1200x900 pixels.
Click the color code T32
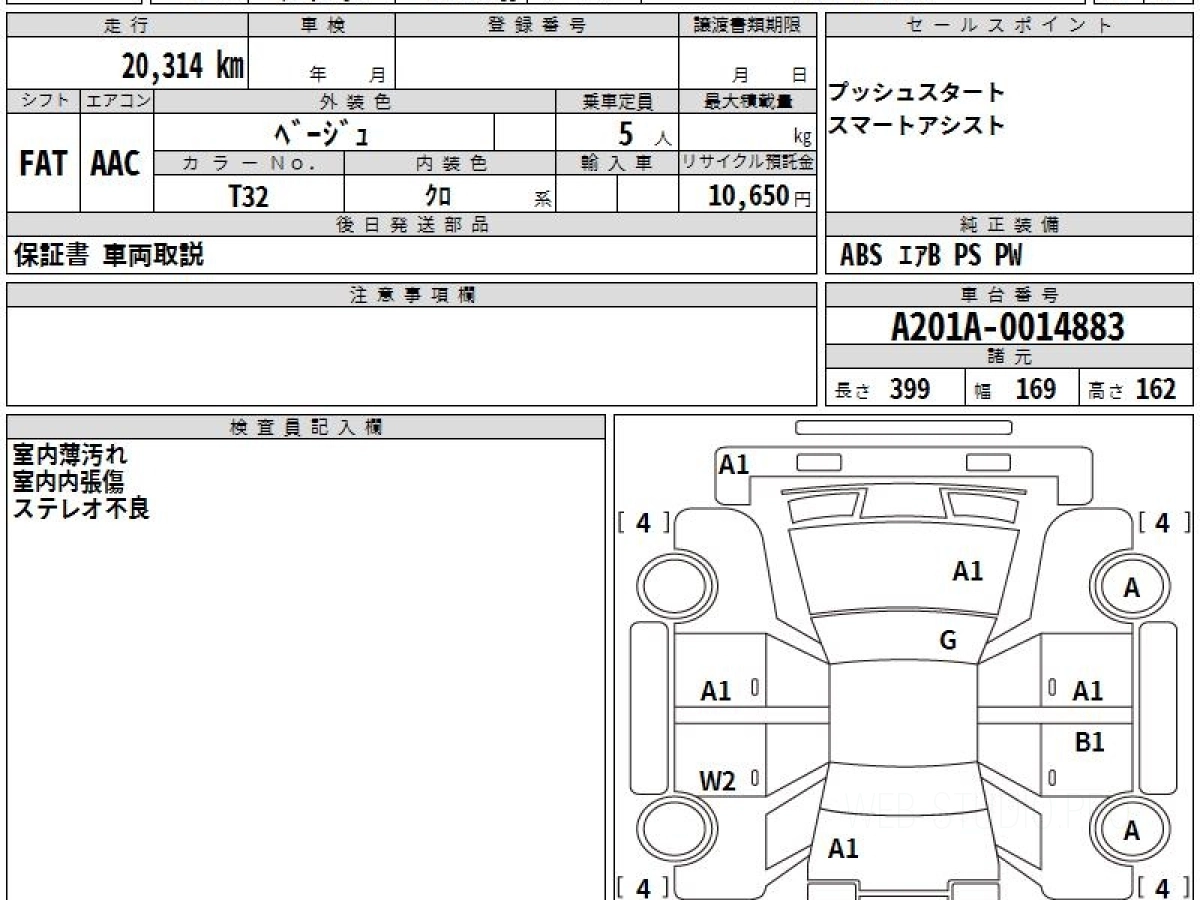pyautogui.click(x=249, y=196)
